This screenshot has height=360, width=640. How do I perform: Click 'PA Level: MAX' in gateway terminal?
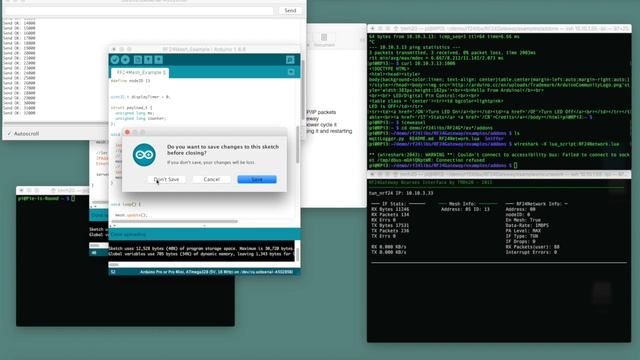[523, 231]
